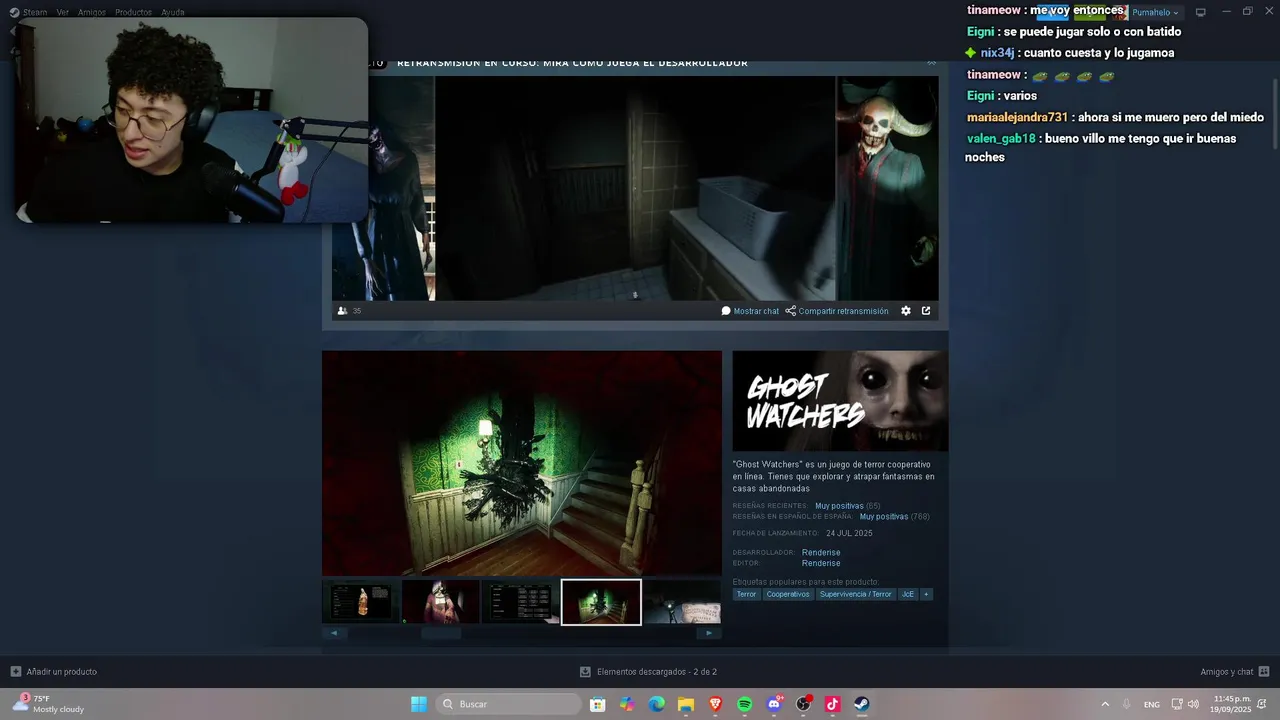The width and height of the screenshot is (1280, 720).
Task: Select the red-robed figure thumbnail
Action: [441, 602]
